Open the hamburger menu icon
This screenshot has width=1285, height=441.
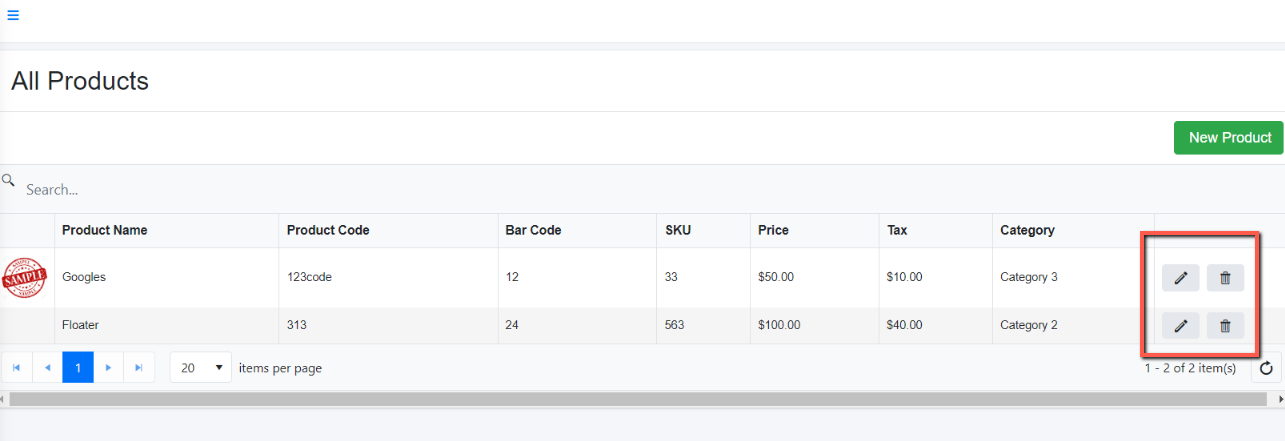(x=13, y=16)
